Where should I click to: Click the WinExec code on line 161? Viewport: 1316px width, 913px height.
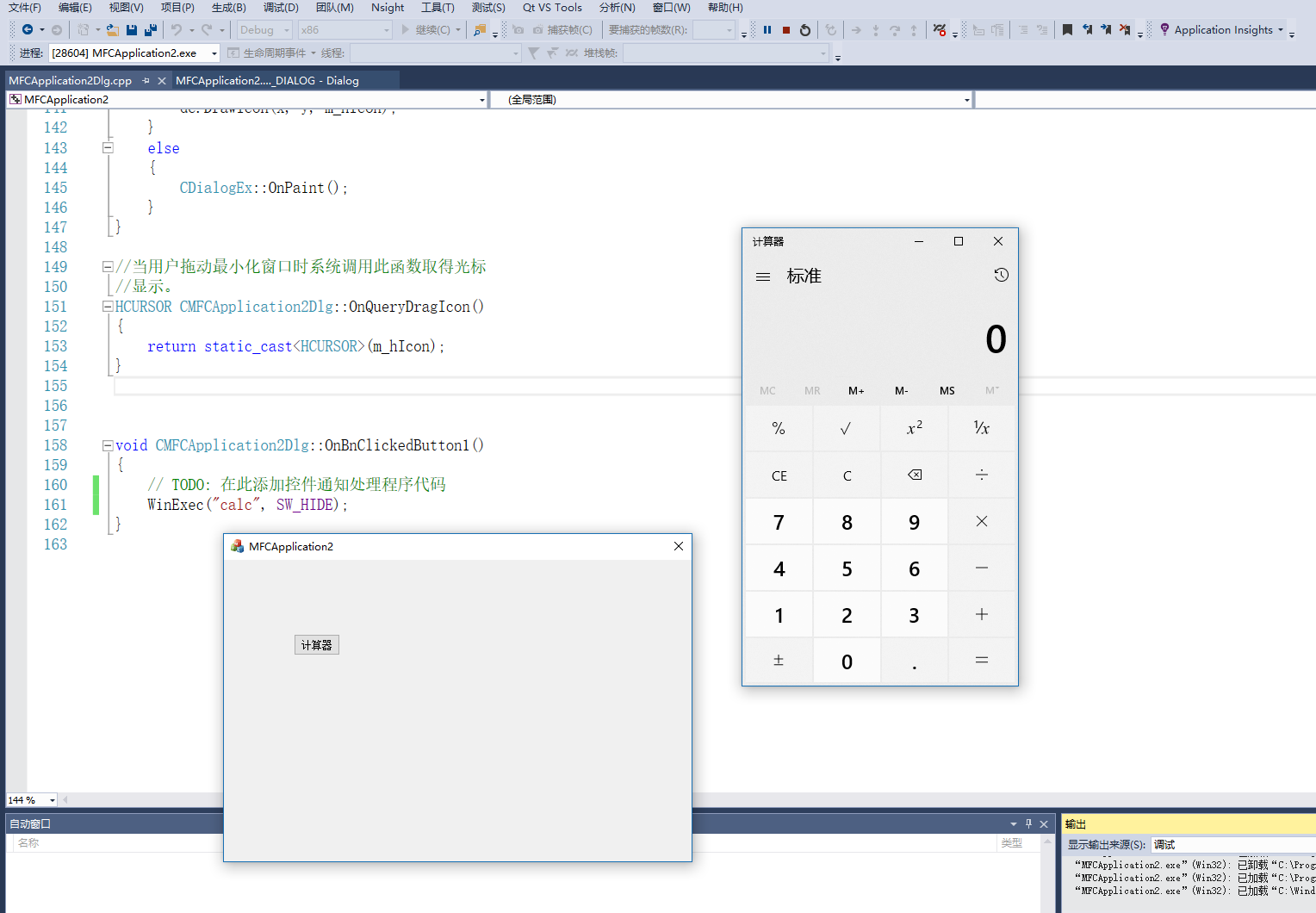[247, 505]
